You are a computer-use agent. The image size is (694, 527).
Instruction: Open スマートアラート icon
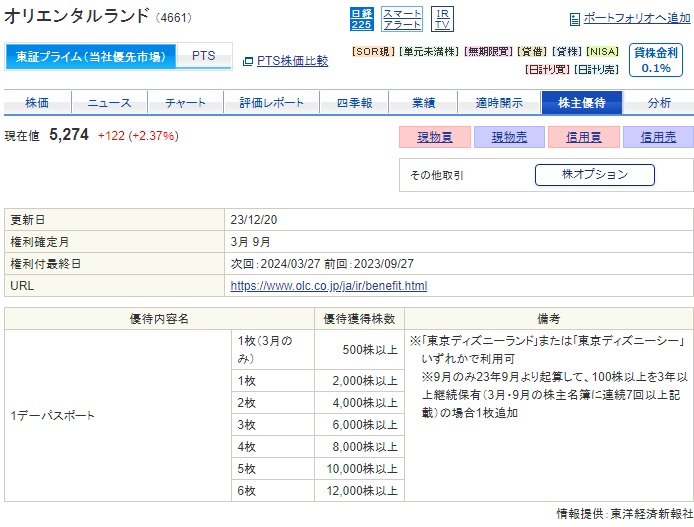click(x=402, y=19)
